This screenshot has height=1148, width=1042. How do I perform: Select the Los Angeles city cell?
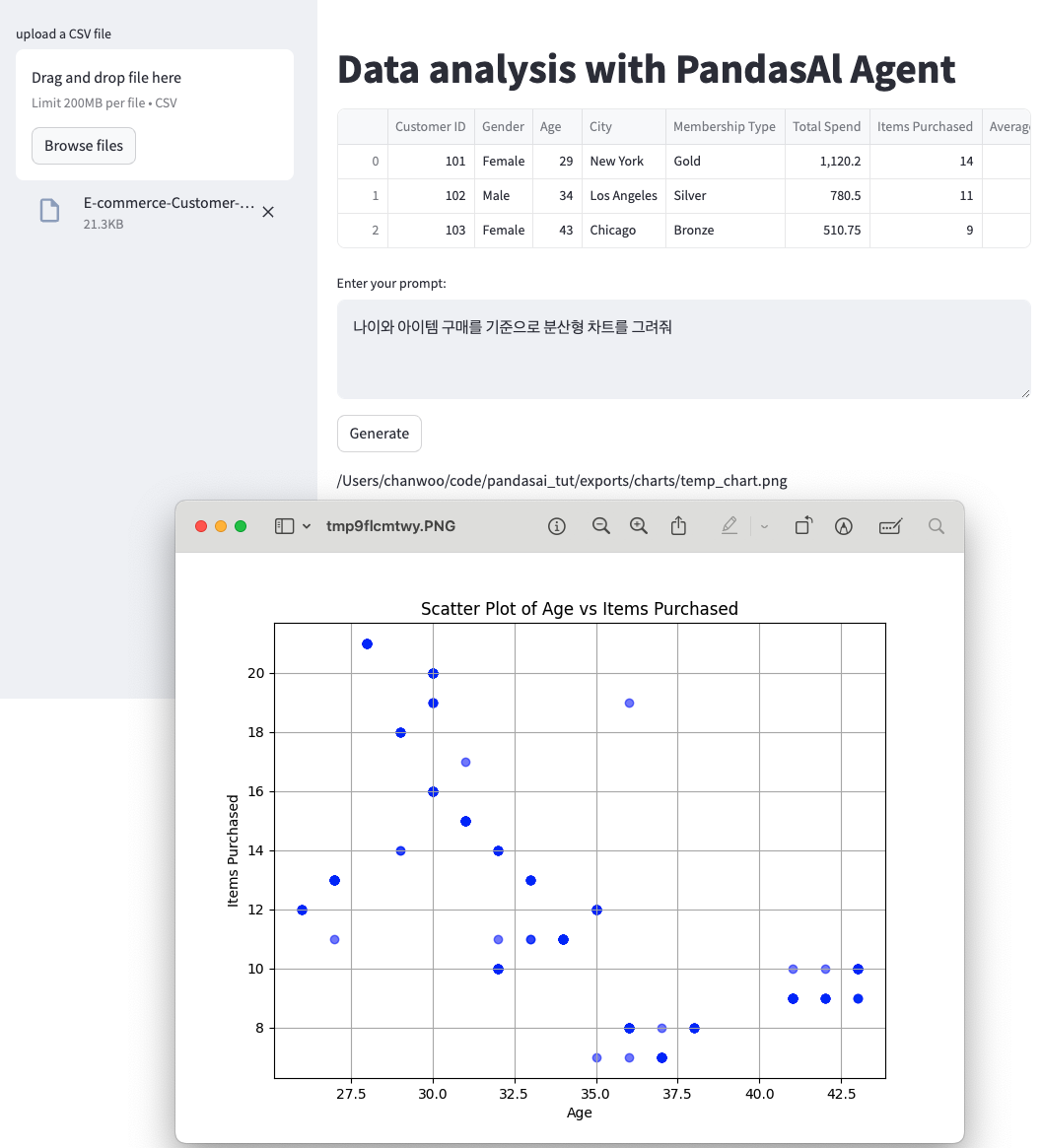click(x=623, y=195)
